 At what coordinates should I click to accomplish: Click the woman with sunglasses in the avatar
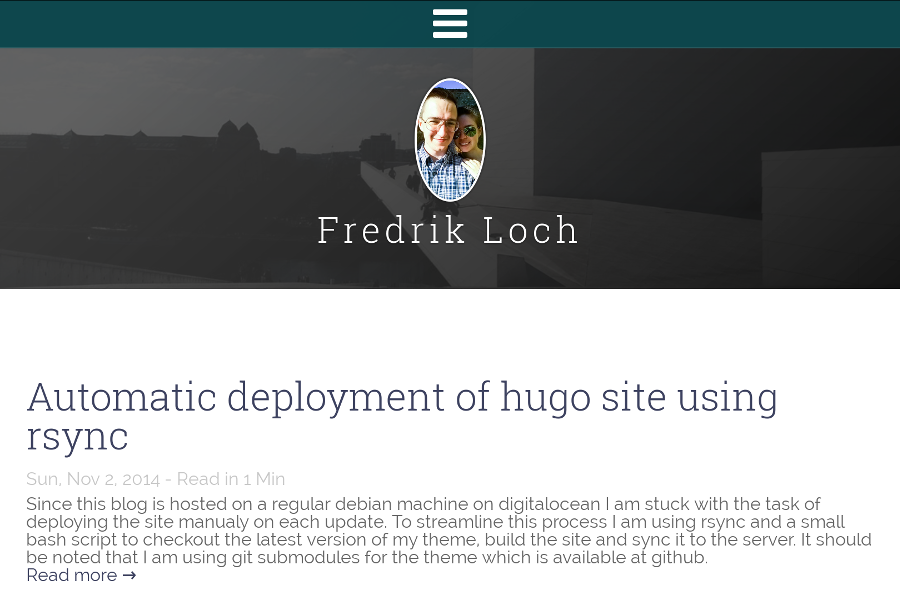468,135
